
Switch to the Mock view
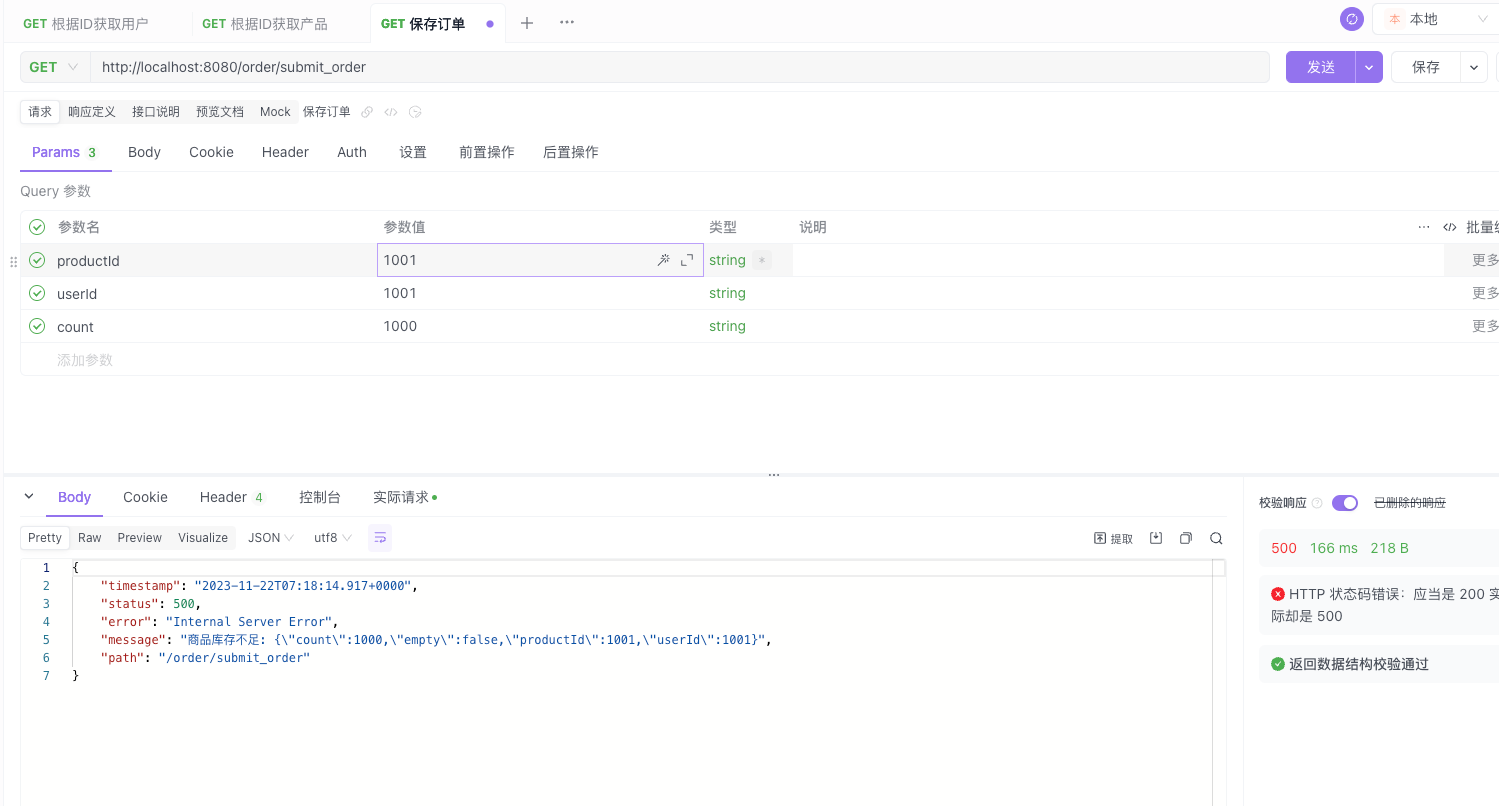275,112
